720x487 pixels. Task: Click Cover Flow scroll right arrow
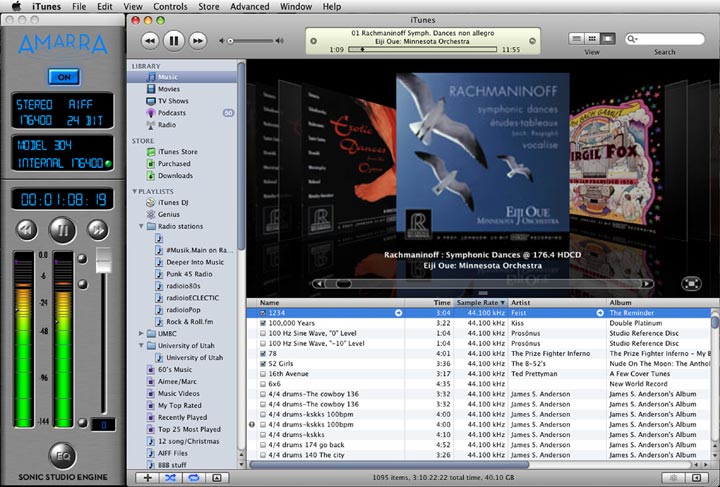(647, 284)
